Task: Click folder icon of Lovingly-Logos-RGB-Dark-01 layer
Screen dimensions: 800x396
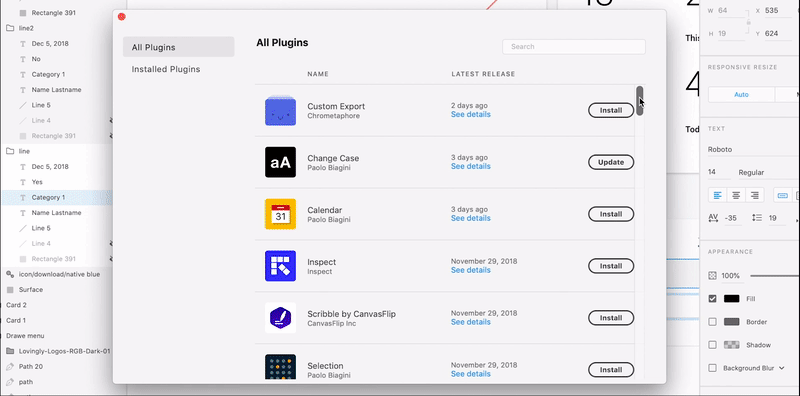Action: point(10,351)
